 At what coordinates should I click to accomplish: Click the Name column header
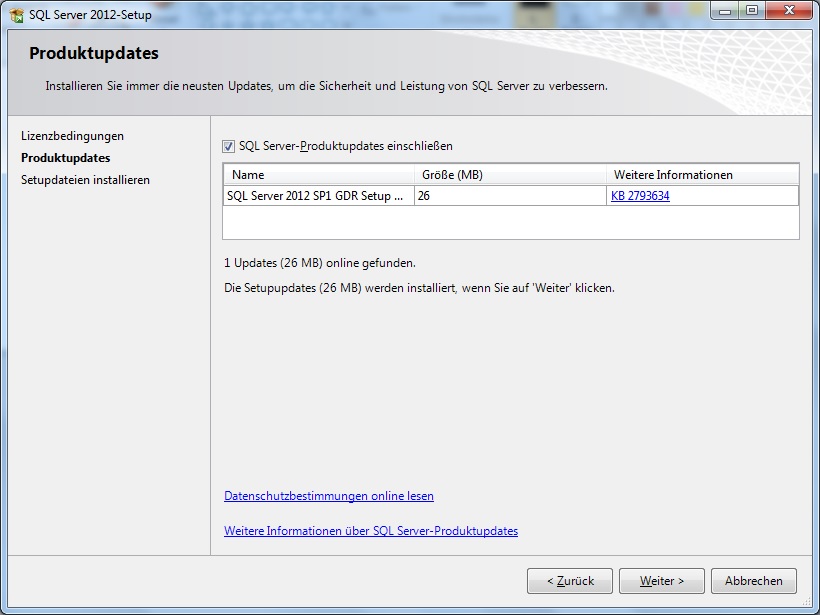click(x=319, y=175)
